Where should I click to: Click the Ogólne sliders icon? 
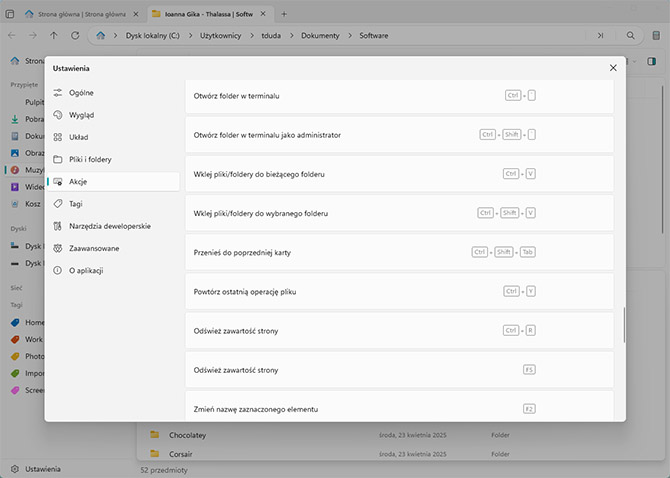click(x=58, y=93)
